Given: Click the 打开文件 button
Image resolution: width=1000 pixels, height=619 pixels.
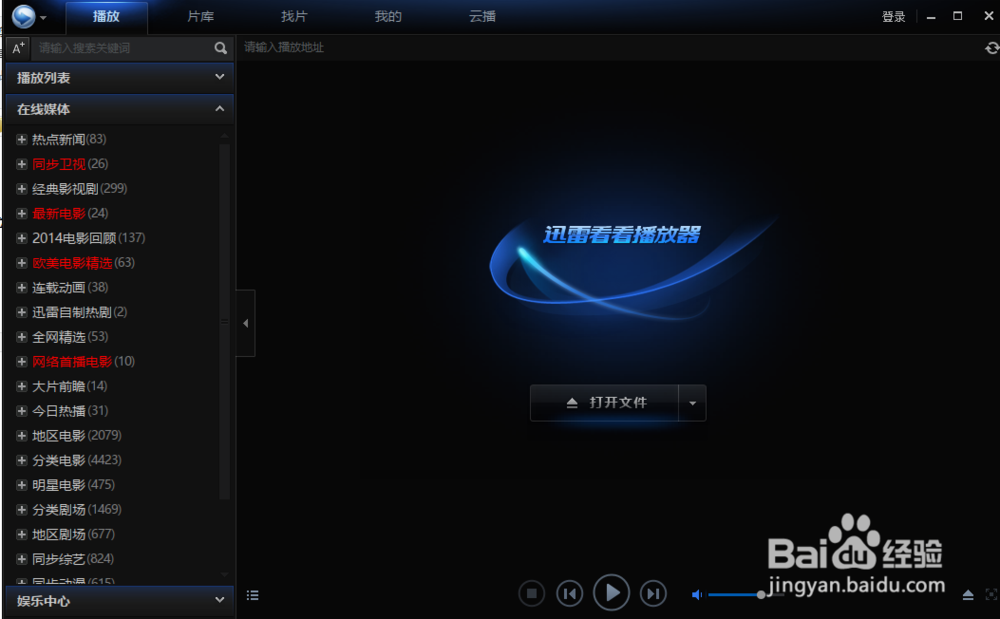Looking at the screenshot, I should 605,403.
